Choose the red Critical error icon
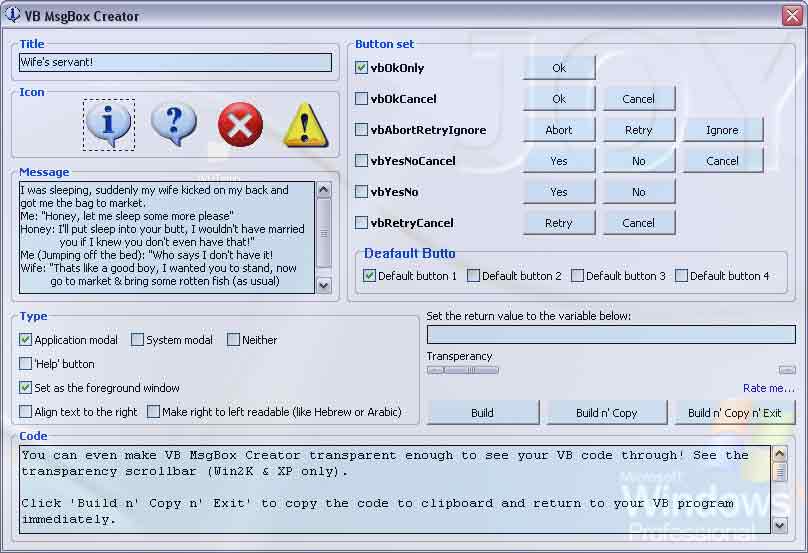The height and width of the screenshot is (553, 808). coord(240,124)
